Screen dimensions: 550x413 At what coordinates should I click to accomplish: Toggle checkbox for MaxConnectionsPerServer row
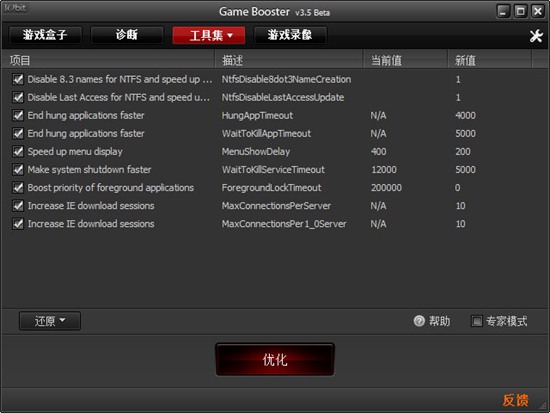(x=18, y=206)
